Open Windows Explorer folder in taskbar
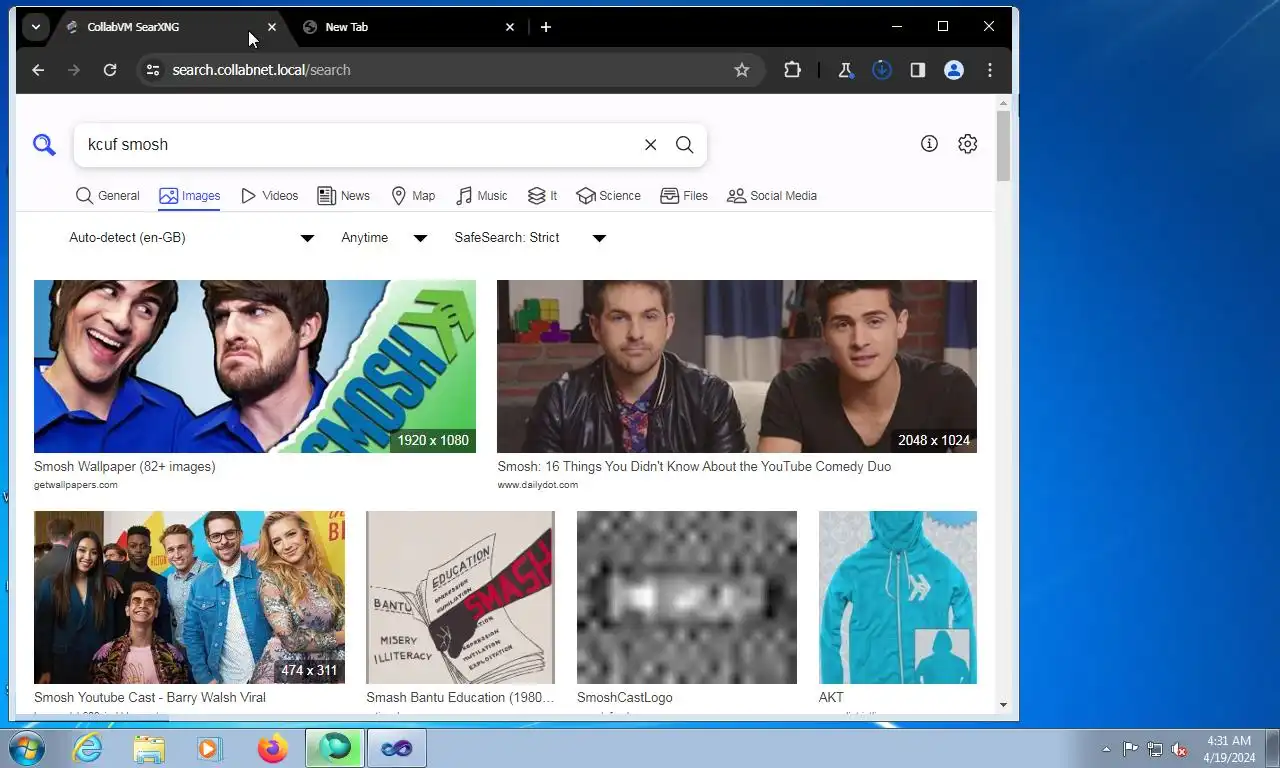Image resolution: width=1280 pixels, height=768 pixels. click(x=149, y=748)
